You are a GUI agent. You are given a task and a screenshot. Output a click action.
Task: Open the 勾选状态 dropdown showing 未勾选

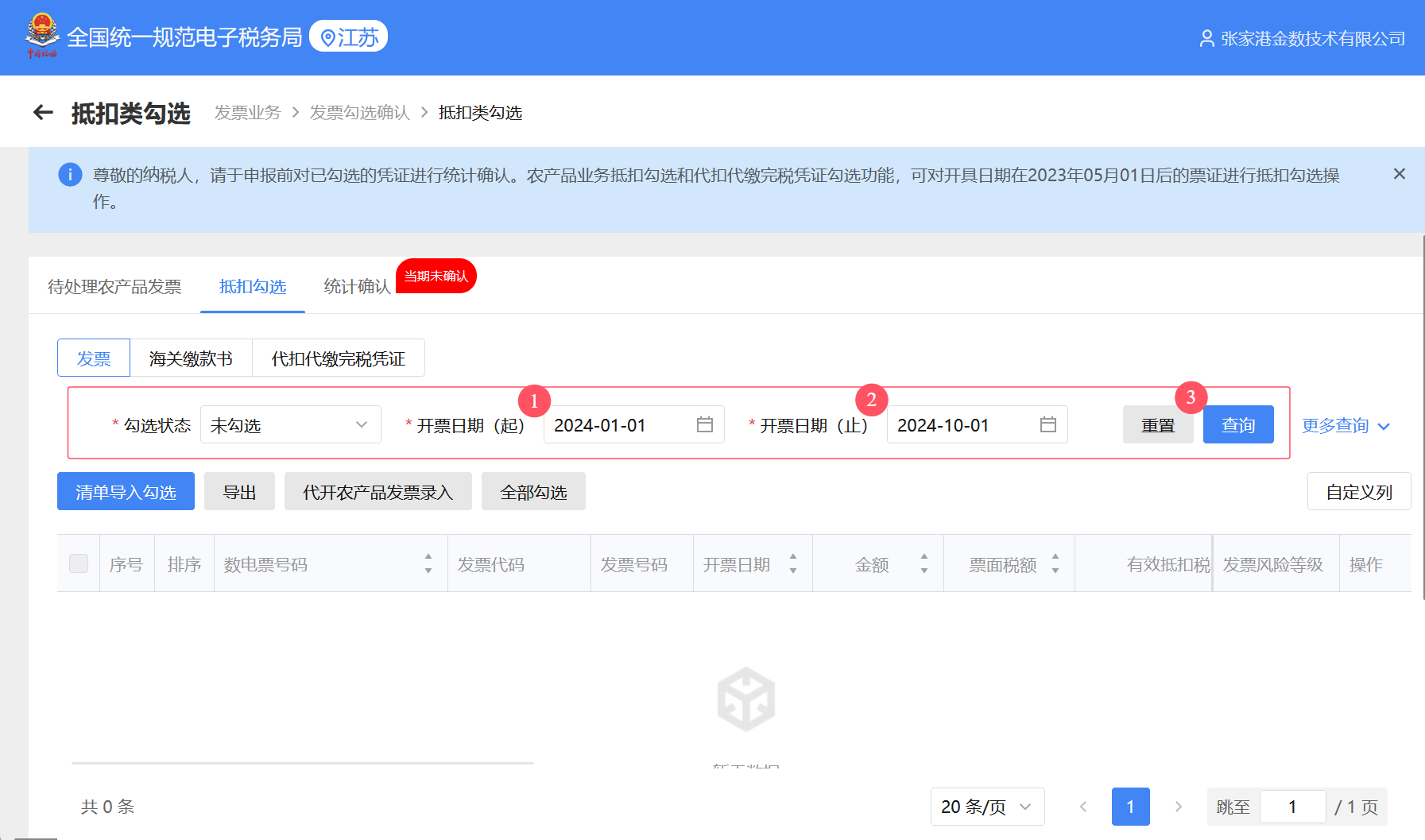pyautogui.click(x=291, y=424)
